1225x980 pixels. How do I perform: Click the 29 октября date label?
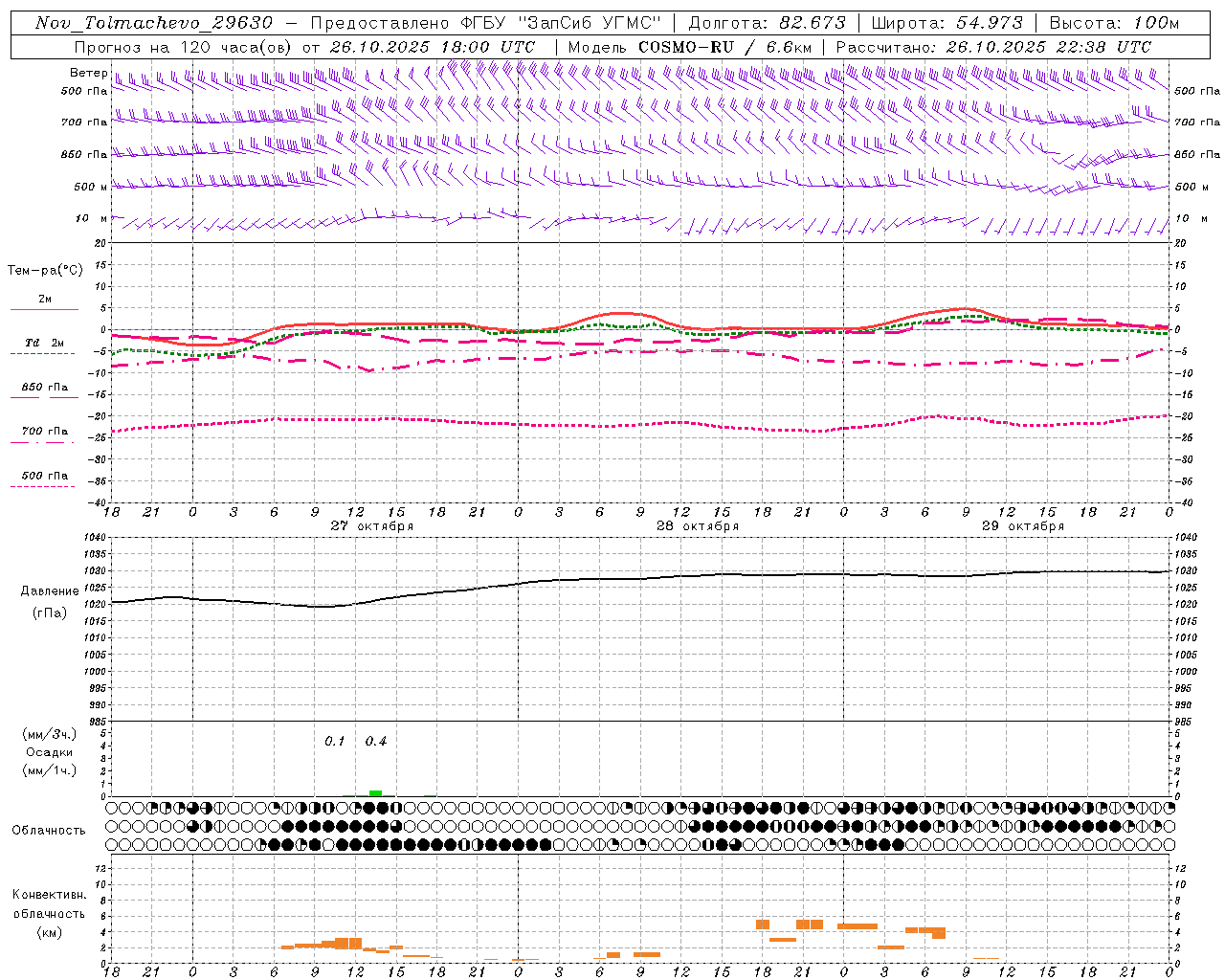coord(1023,526)
